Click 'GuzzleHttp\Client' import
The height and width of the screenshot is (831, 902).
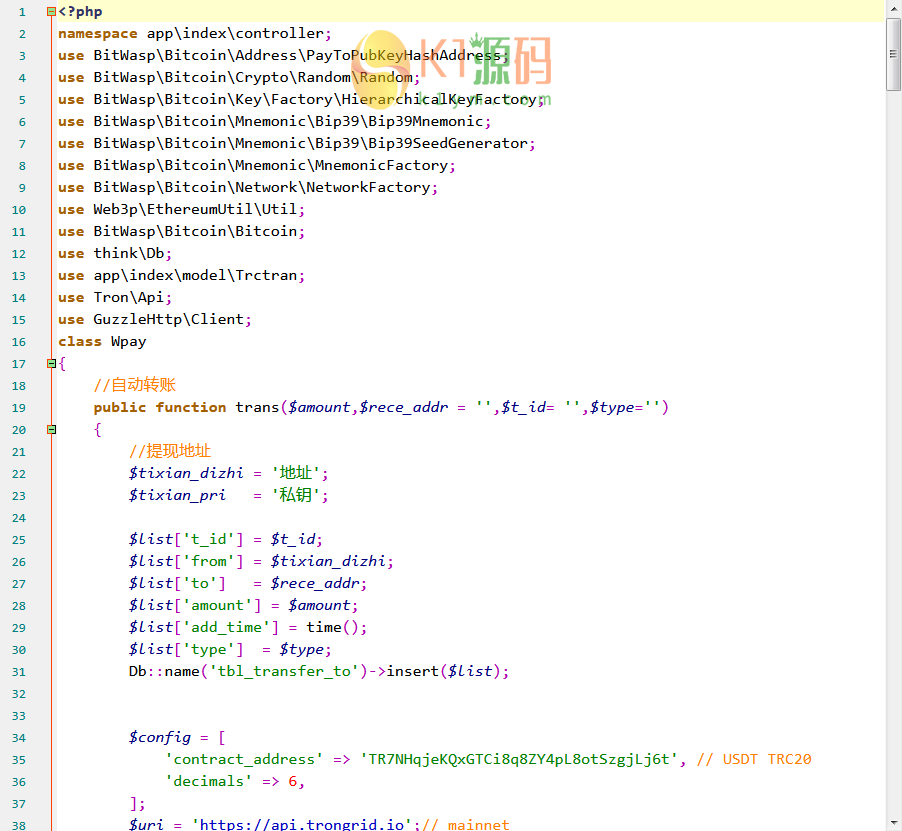169,319
